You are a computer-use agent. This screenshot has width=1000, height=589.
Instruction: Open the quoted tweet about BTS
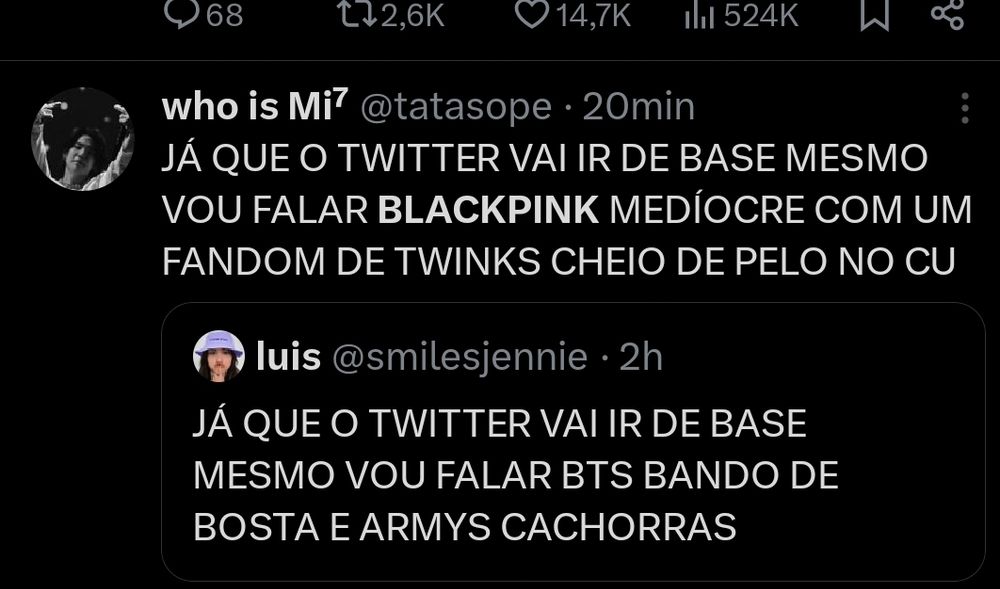573,441
